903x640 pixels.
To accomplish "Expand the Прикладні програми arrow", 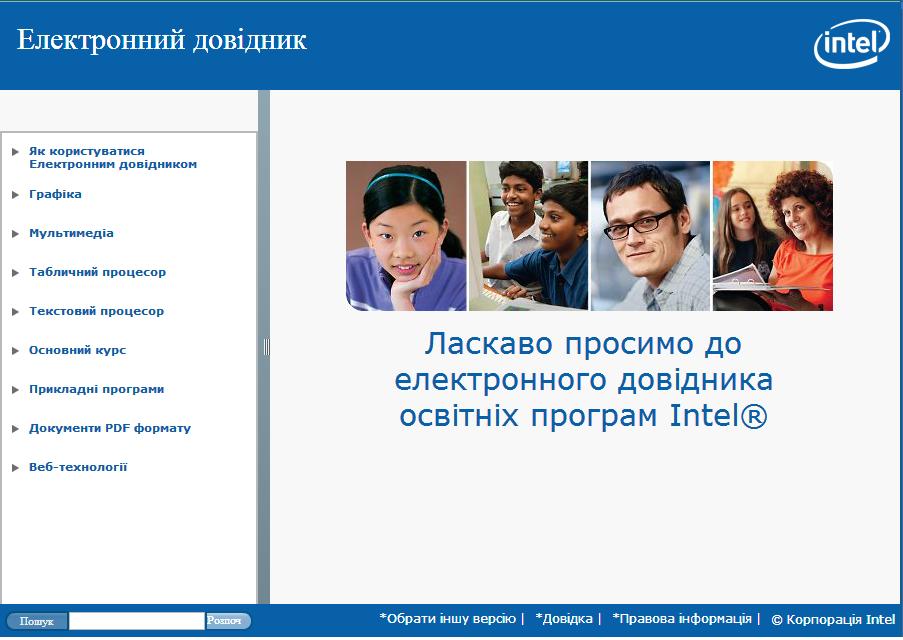I will click(16, 390).
